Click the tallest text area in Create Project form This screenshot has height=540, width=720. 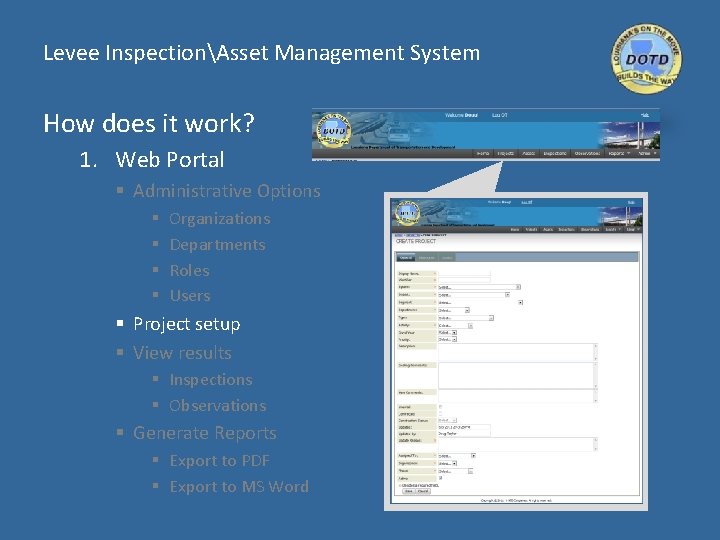point(518,376)
